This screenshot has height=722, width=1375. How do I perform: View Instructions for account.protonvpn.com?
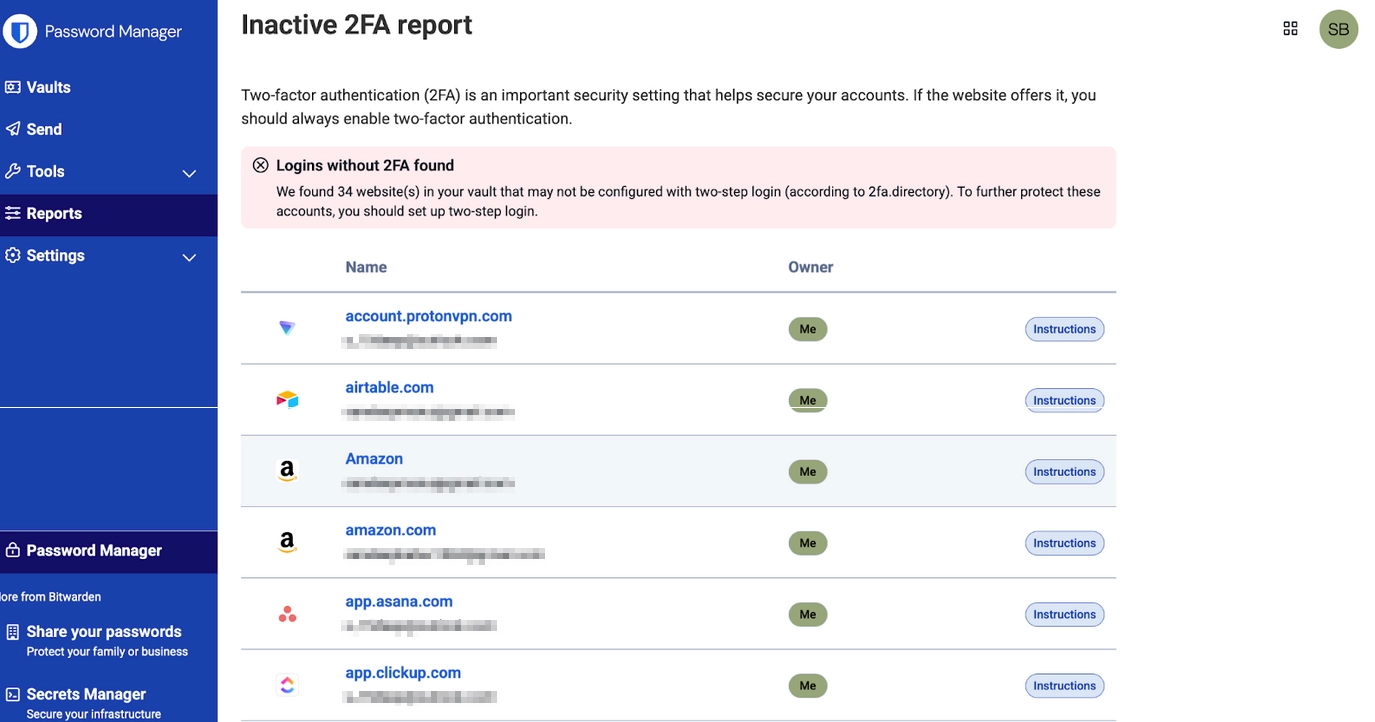[x=1064, y=329]
